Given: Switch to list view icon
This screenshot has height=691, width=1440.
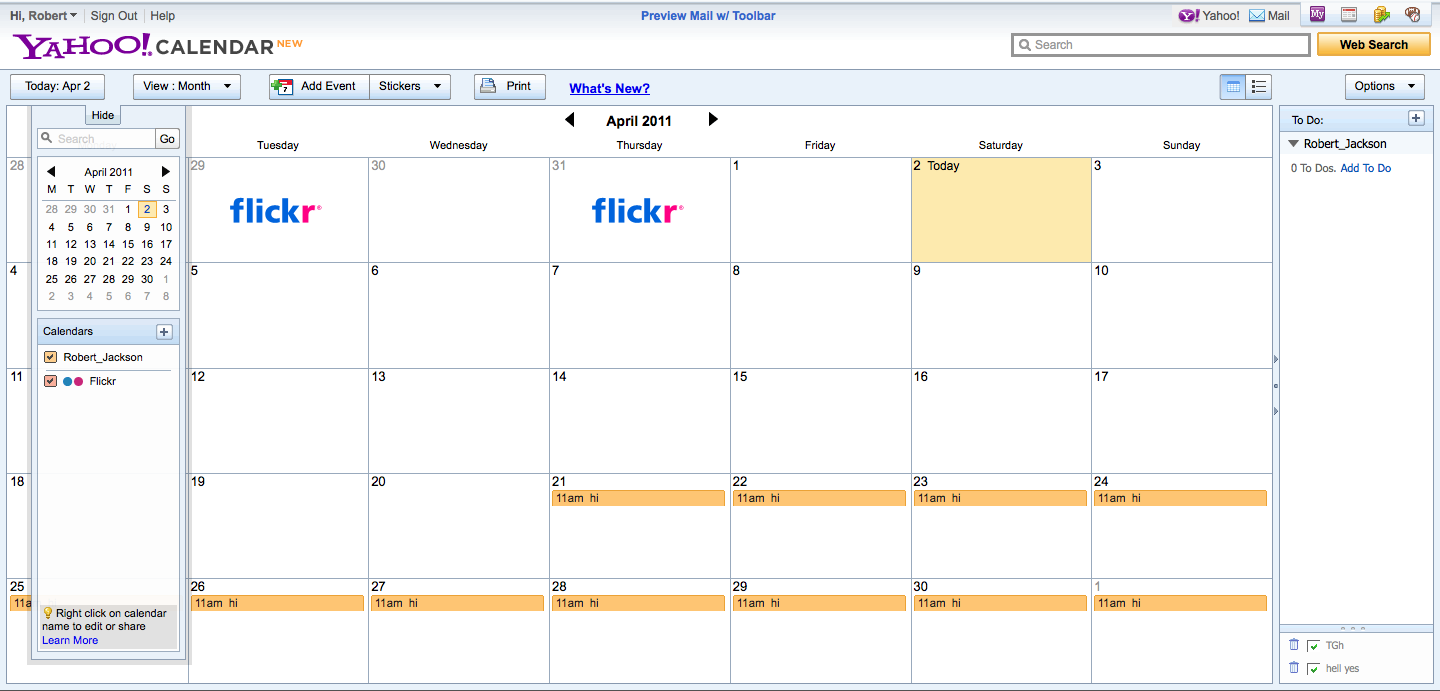Looking at the screenshot, I should click(1260, 87).
